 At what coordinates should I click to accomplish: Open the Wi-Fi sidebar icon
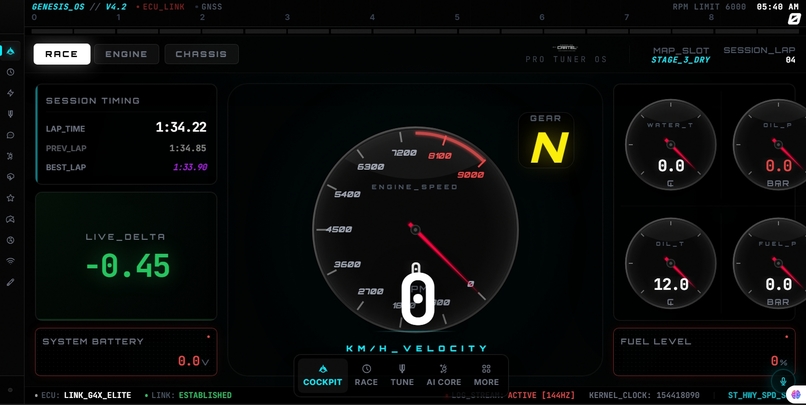(10, 261)
